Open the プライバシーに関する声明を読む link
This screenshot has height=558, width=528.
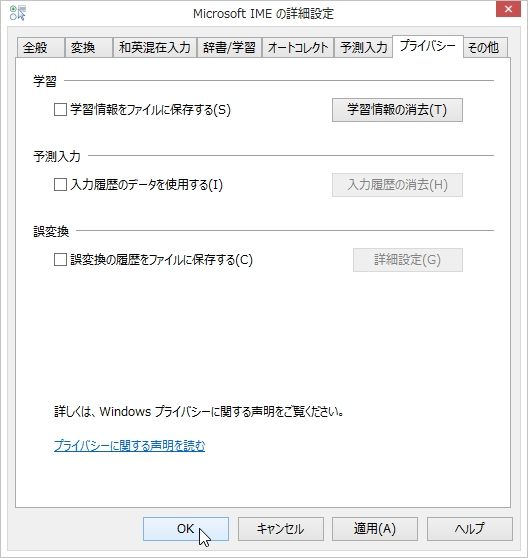pyautogui.click(x=130, y=446)
